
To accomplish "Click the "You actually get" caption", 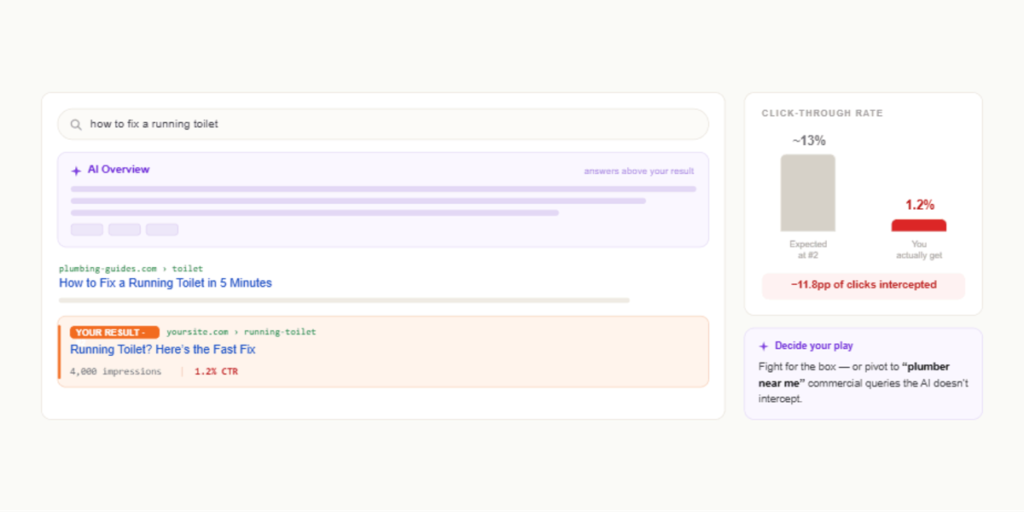I will [919, 249].
